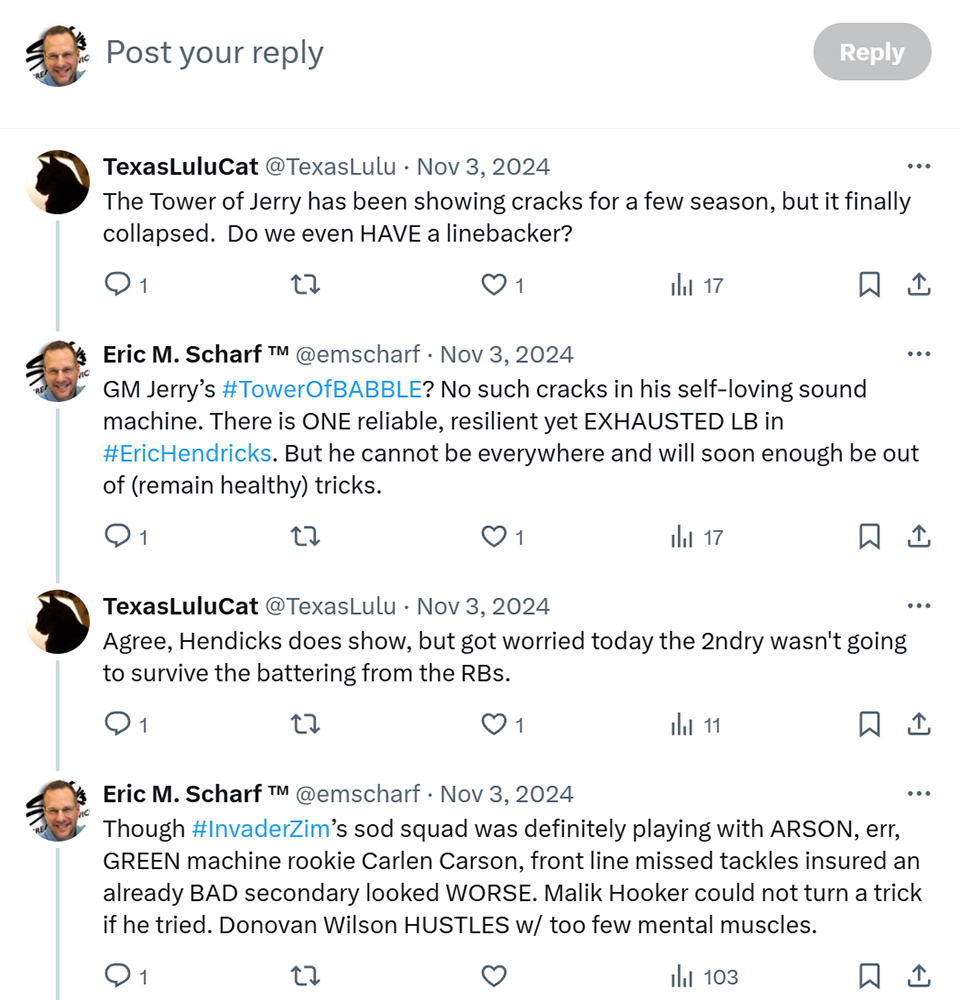This screenshot has width=960, height=1000.
Task: Share the first TexasLuluCat tweet
Action: coord(919,284)
